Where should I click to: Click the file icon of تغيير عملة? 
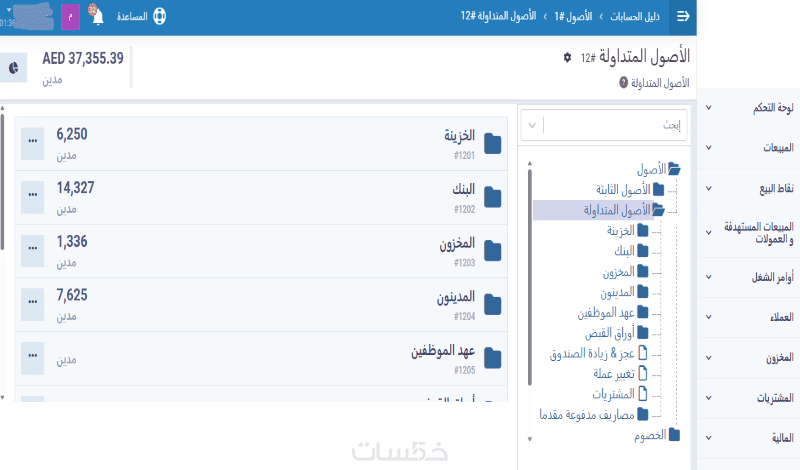pos(643,374)
